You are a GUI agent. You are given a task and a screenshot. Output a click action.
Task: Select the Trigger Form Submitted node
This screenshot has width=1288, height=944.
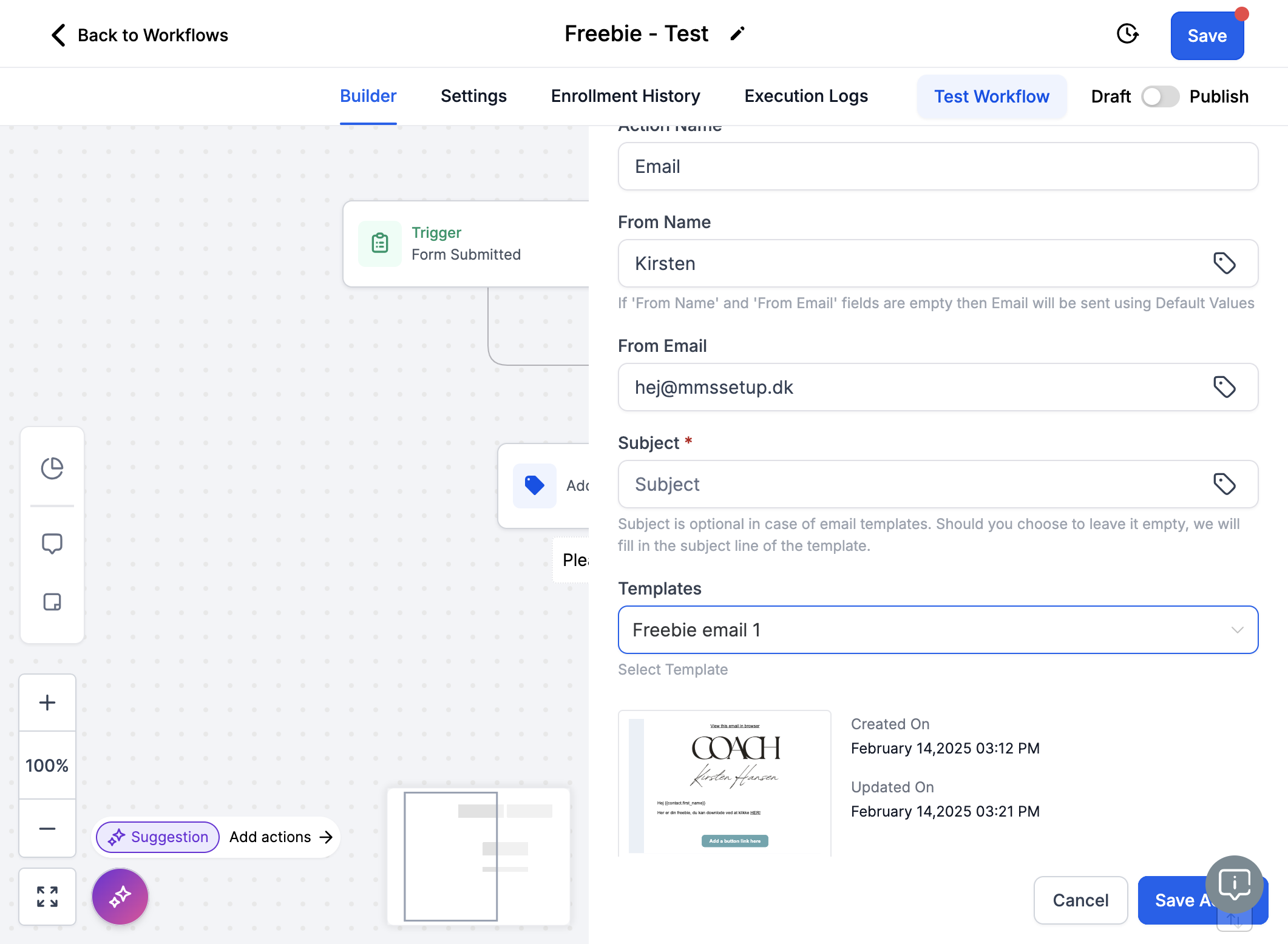click(466, 244)
